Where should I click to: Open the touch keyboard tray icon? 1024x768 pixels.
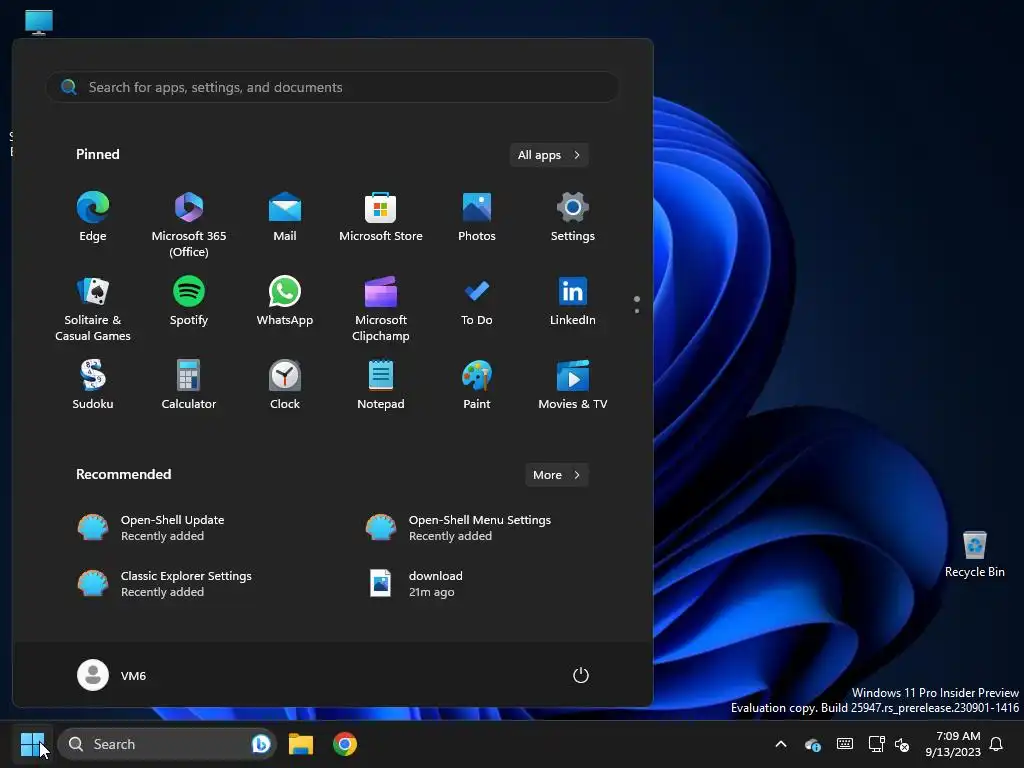844,744
